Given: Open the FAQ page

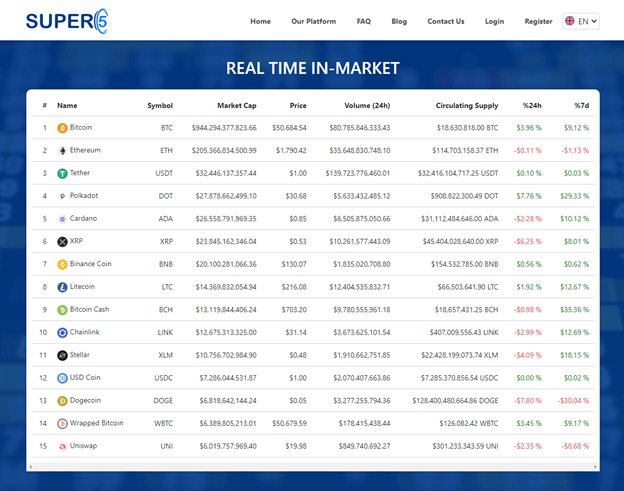Looking at the screenshot, I should tap(364, 21).
